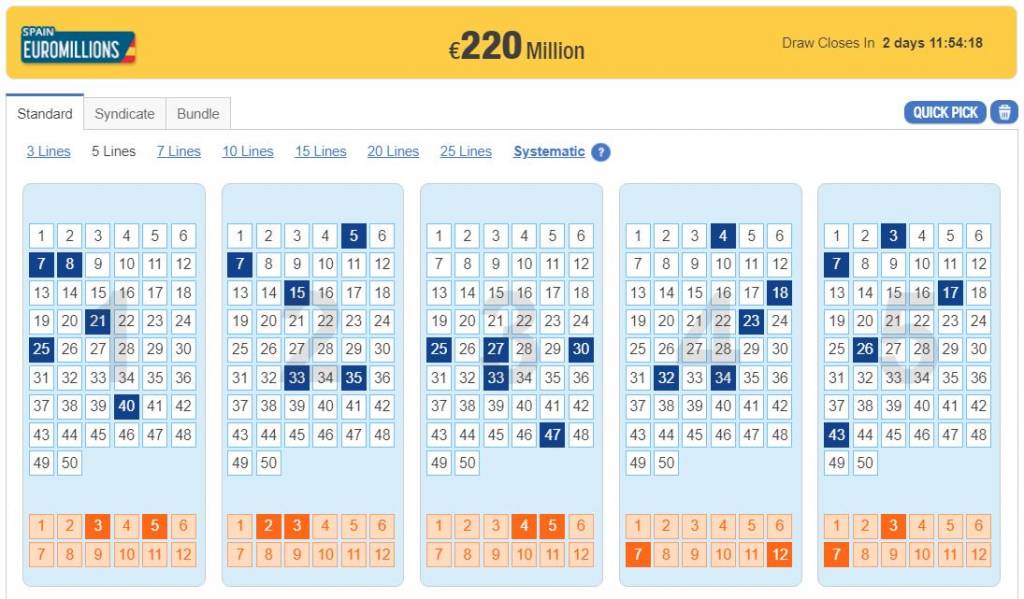1024x599 pixels.
Task: Click the 25 Lines link
Action: pyautogui.click(x=466, y=152)
